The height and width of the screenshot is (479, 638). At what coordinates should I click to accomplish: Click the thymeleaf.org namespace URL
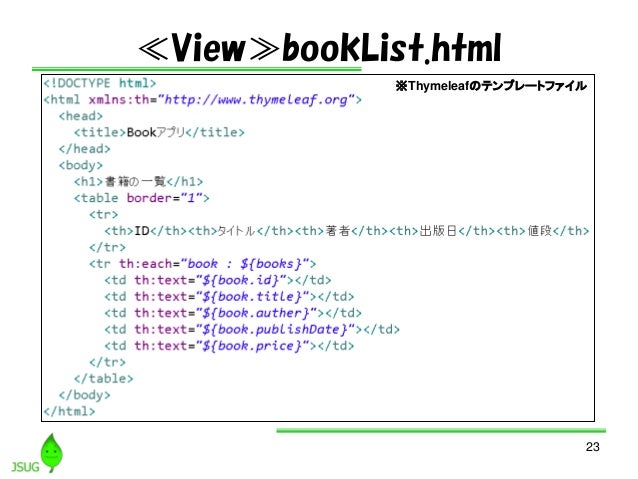256,100
